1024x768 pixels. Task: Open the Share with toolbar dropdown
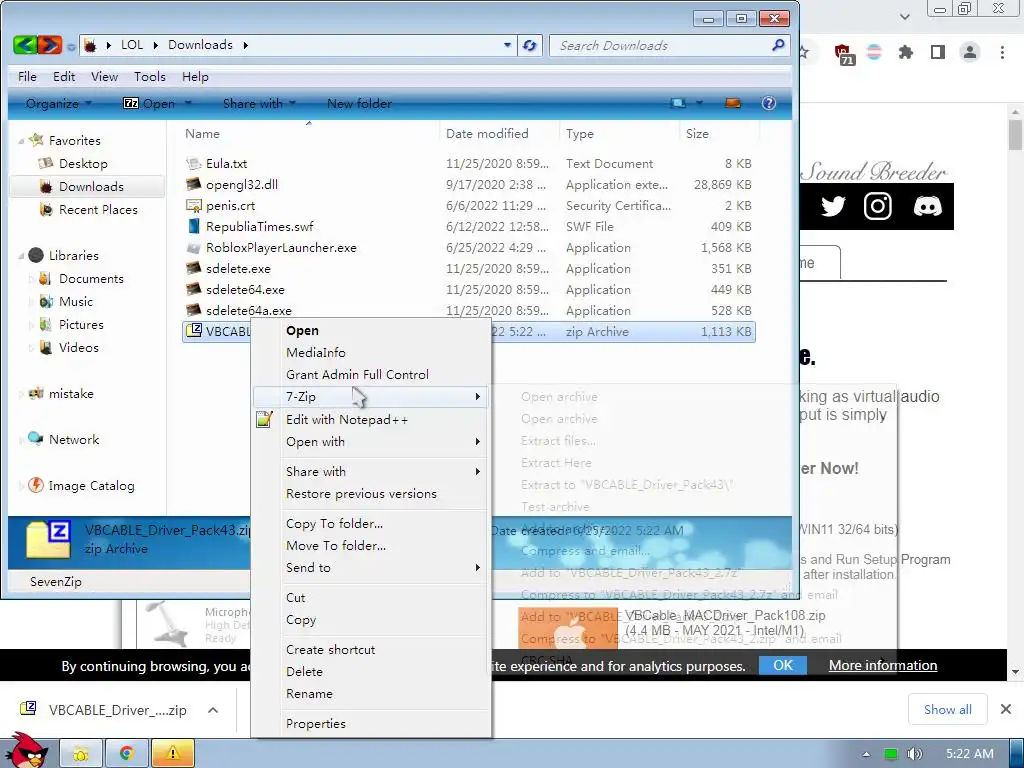(x=259, y=103)
